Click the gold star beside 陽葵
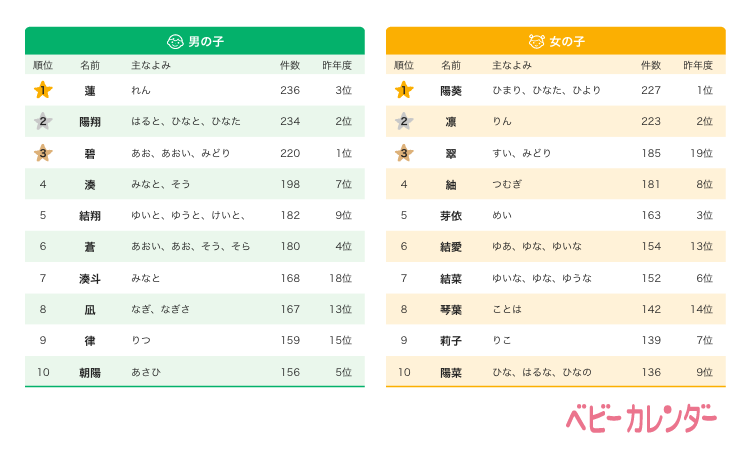This screenshot has height=450, width=750. [403, 90]
